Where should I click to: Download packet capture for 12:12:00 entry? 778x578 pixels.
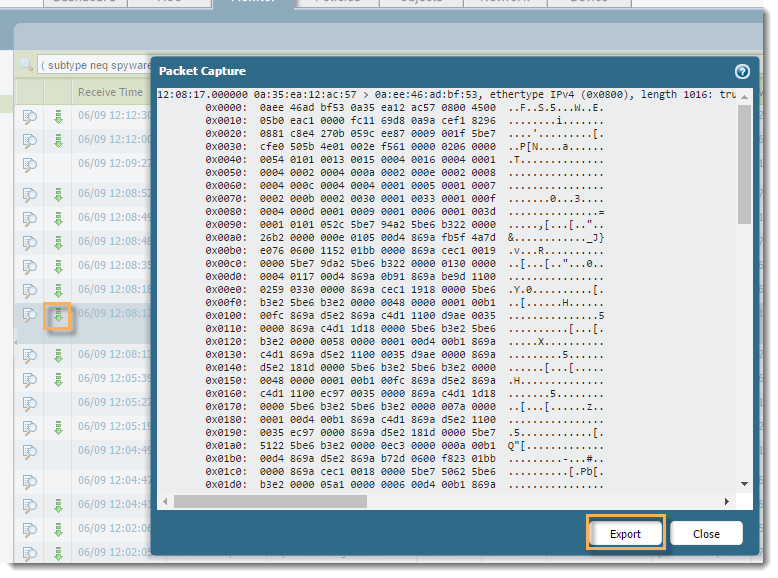point(59,141)
